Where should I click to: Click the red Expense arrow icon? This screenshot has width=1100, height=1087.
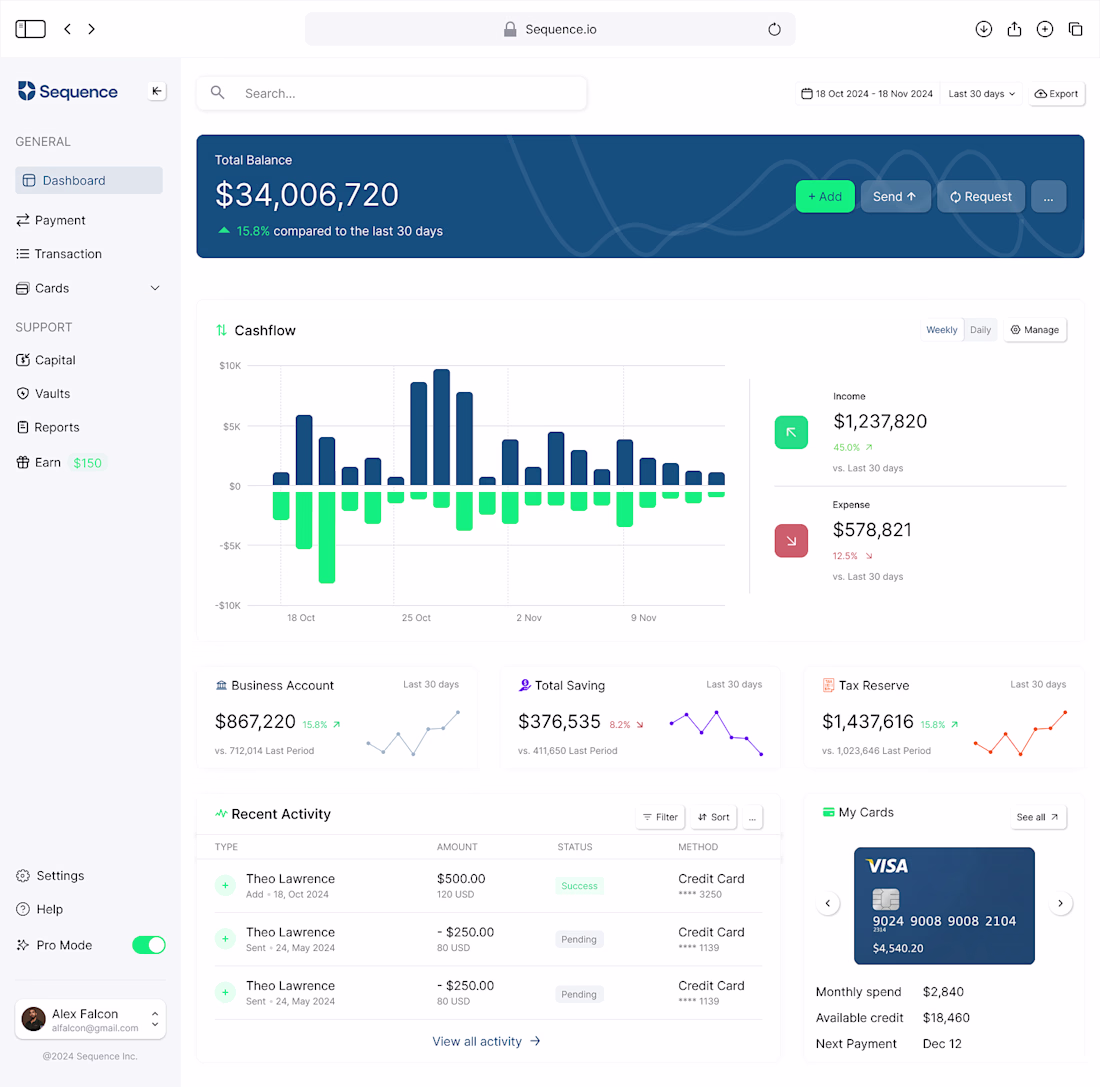791,540
